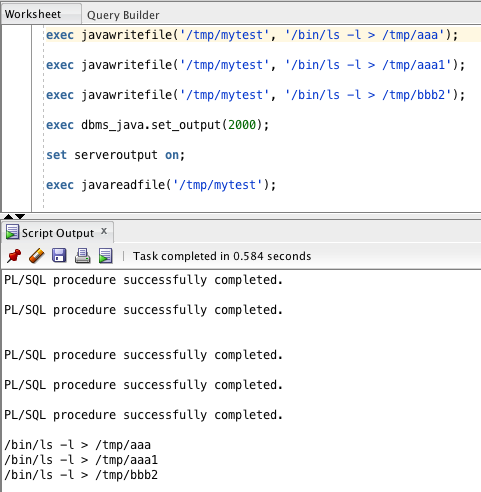Collapse panel using the up arrow

[x=8, y=216]
